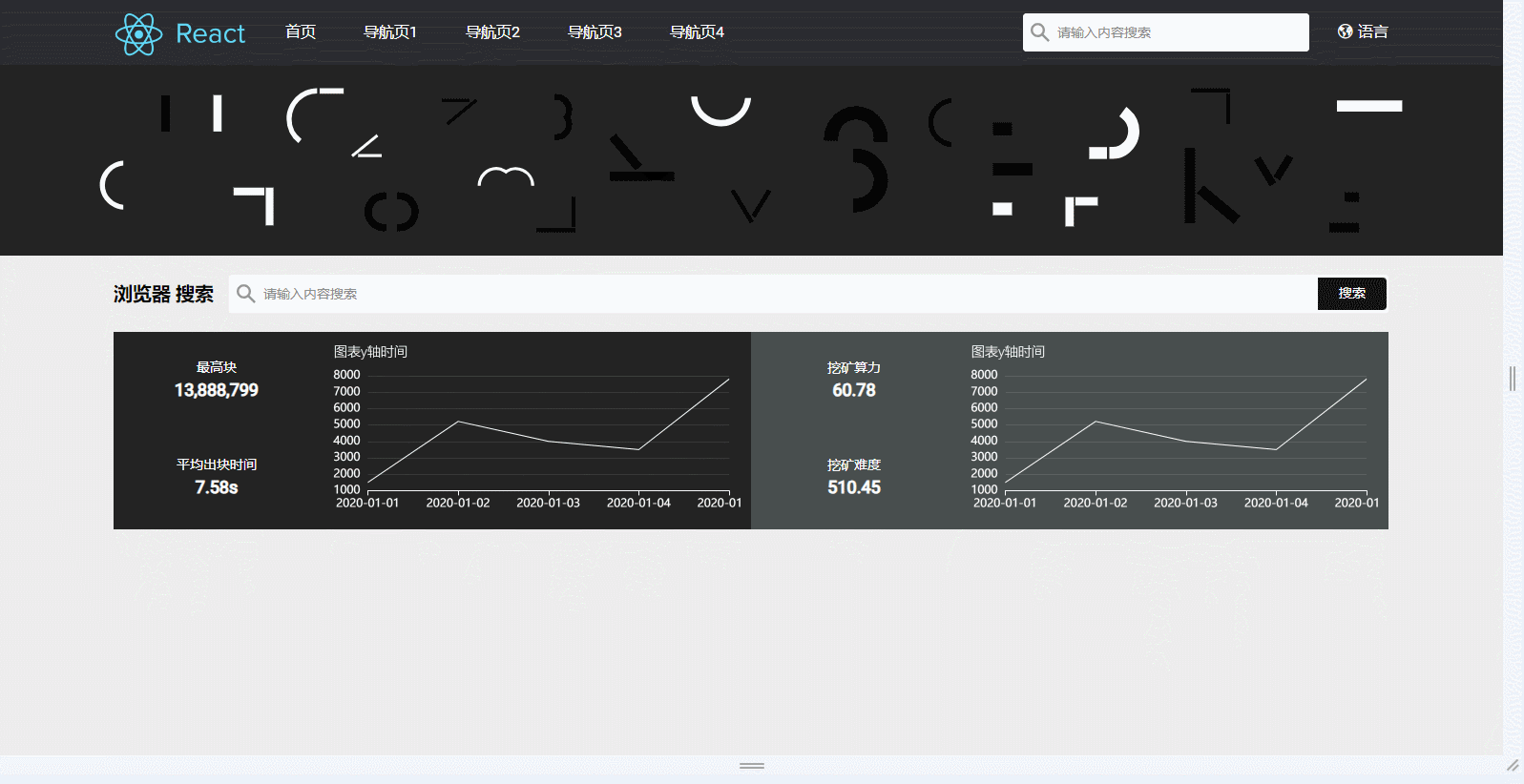Click 2020-01-03 axis label in right chart

[x=1185, y=503]
